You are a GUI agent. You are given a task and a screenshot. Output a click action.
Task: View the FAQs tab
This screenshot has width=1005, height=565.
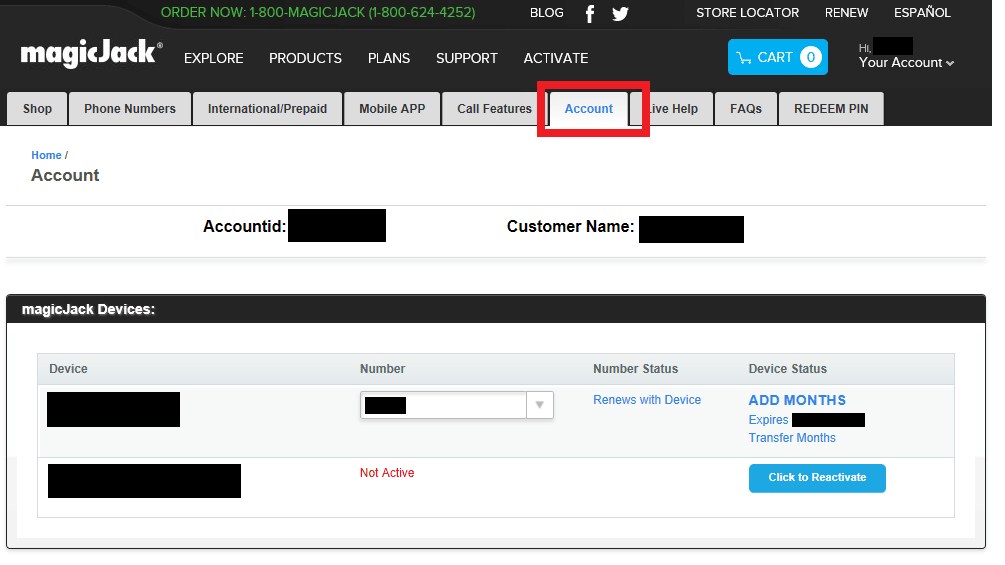point(745,109)
